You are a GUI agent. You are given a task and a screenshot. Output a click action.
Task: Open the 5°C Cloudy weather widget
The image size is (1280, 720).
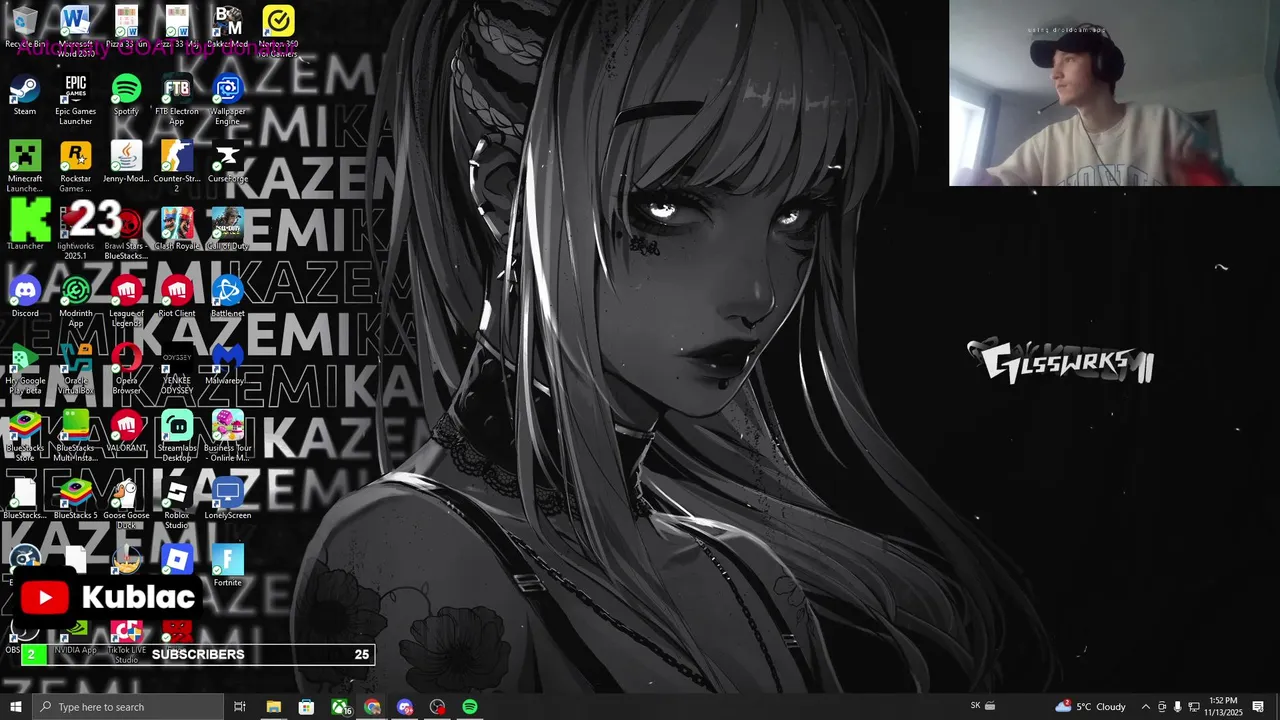pos(1091,706)
